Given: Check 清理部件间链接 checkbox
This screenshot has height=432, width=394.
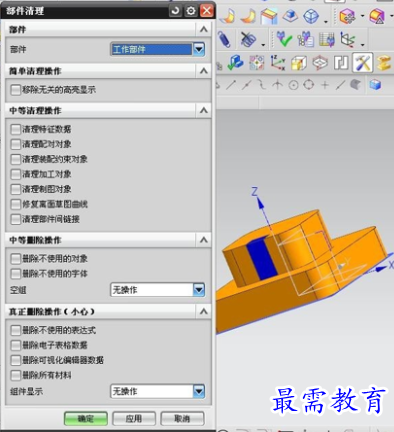Looking at the screenshot, I should click(15, 219).
